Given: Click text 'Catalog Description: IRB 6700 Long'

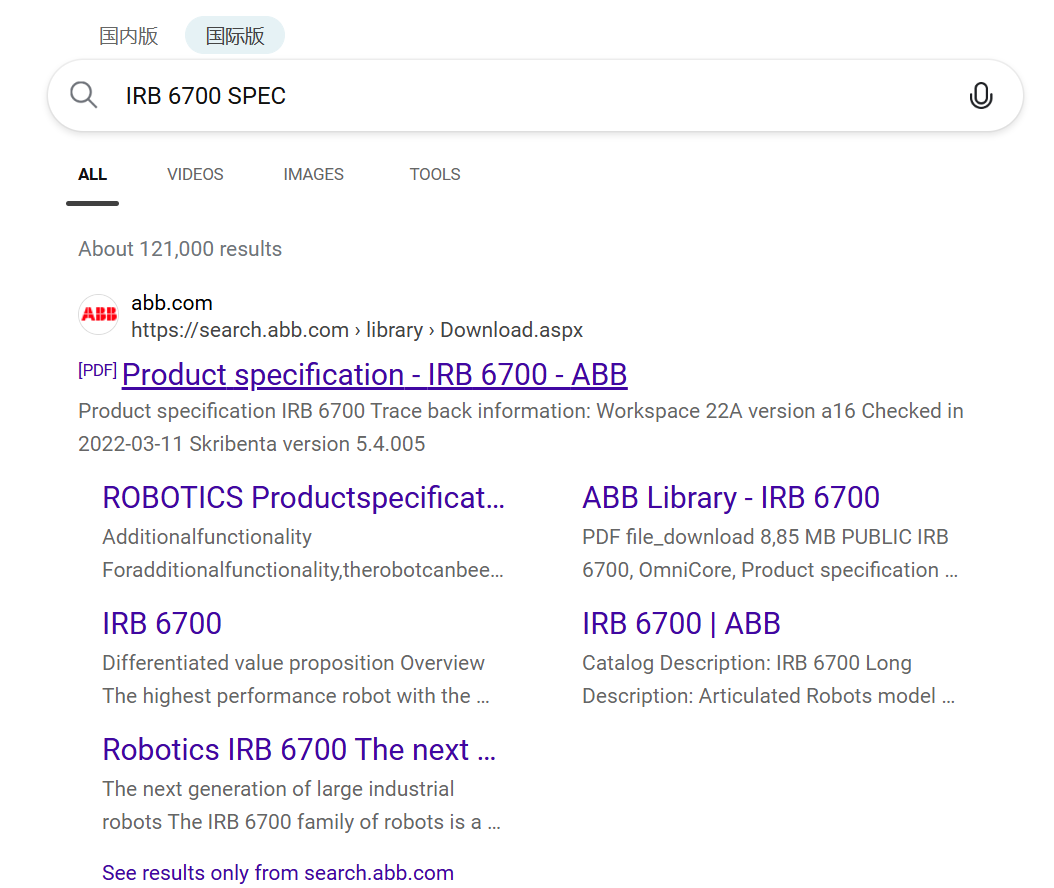Looking at the screenshot, I should (x=747, y=663).
